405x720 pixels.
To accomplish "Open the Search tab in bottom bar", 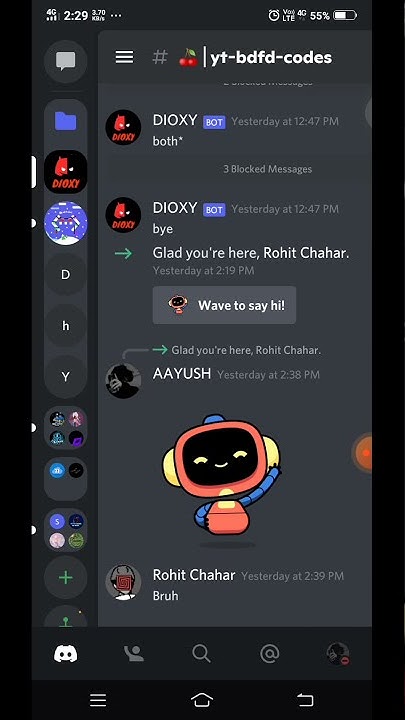I will coord(201,653).
